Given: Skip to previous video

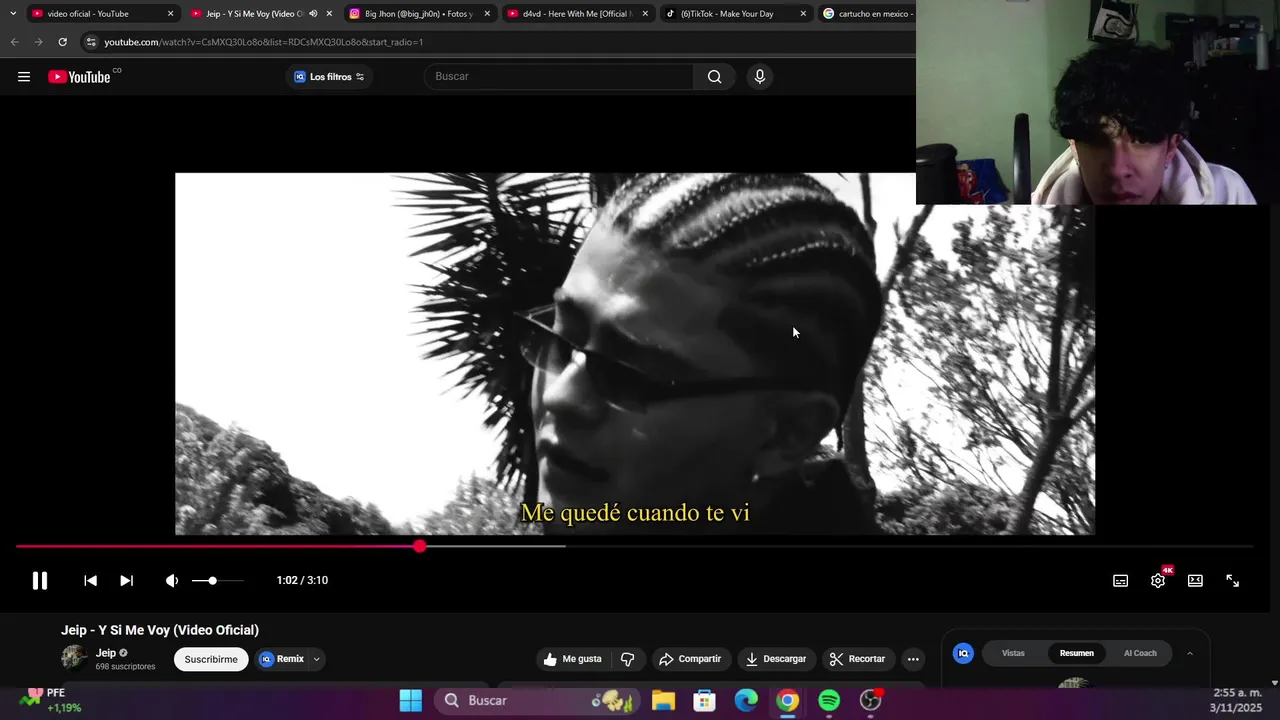Looking at the screenshot, I should click(90, 580).
